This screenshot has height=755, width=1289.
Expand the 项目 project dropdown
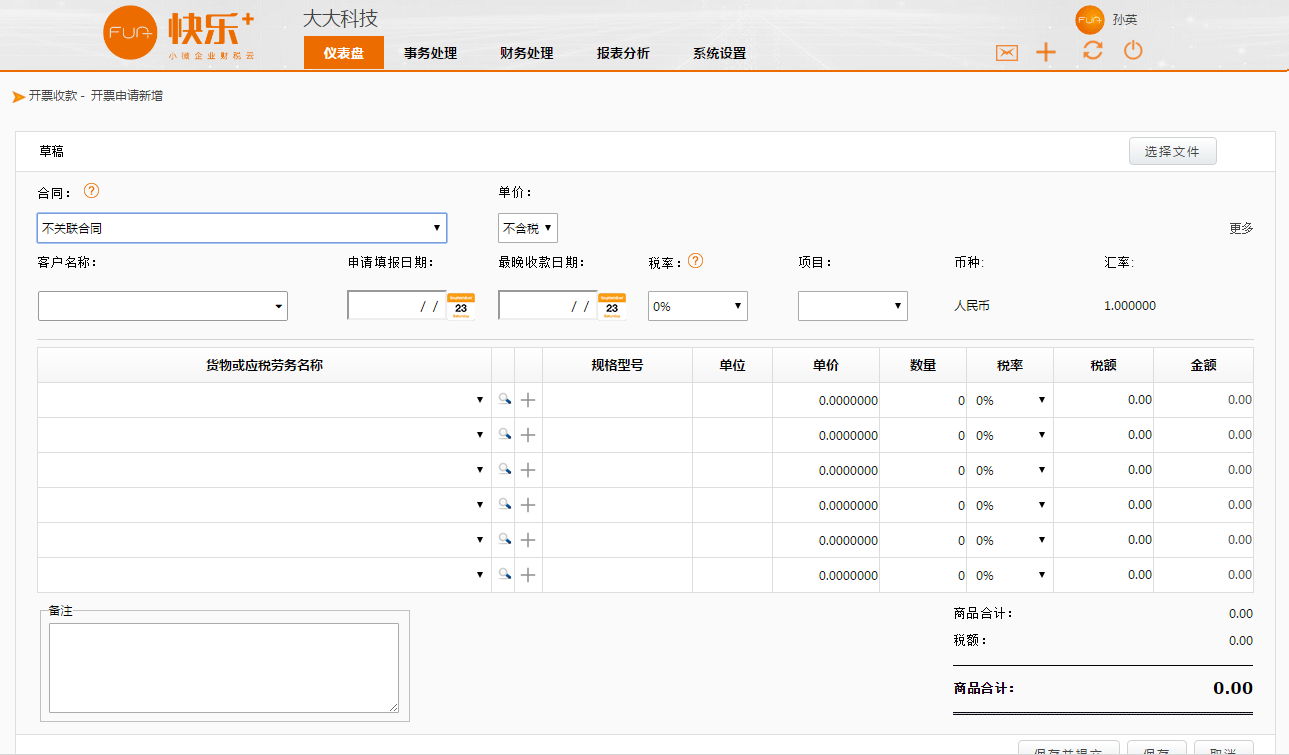(x=853, y=306)
